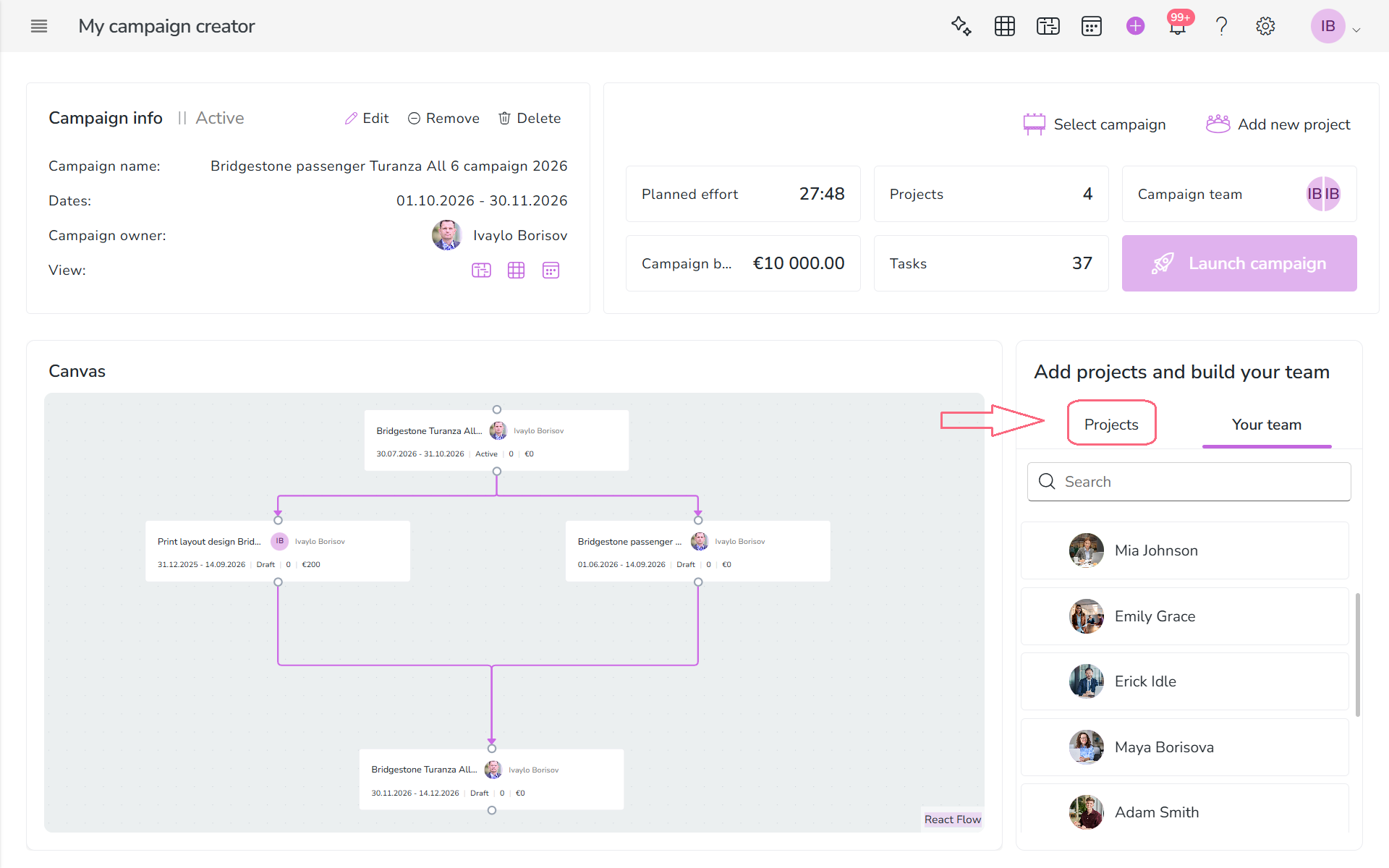The image size is (1389, 868).
Task: Click the Planned effort 27:48 card
Action: [x=743, y=194]
